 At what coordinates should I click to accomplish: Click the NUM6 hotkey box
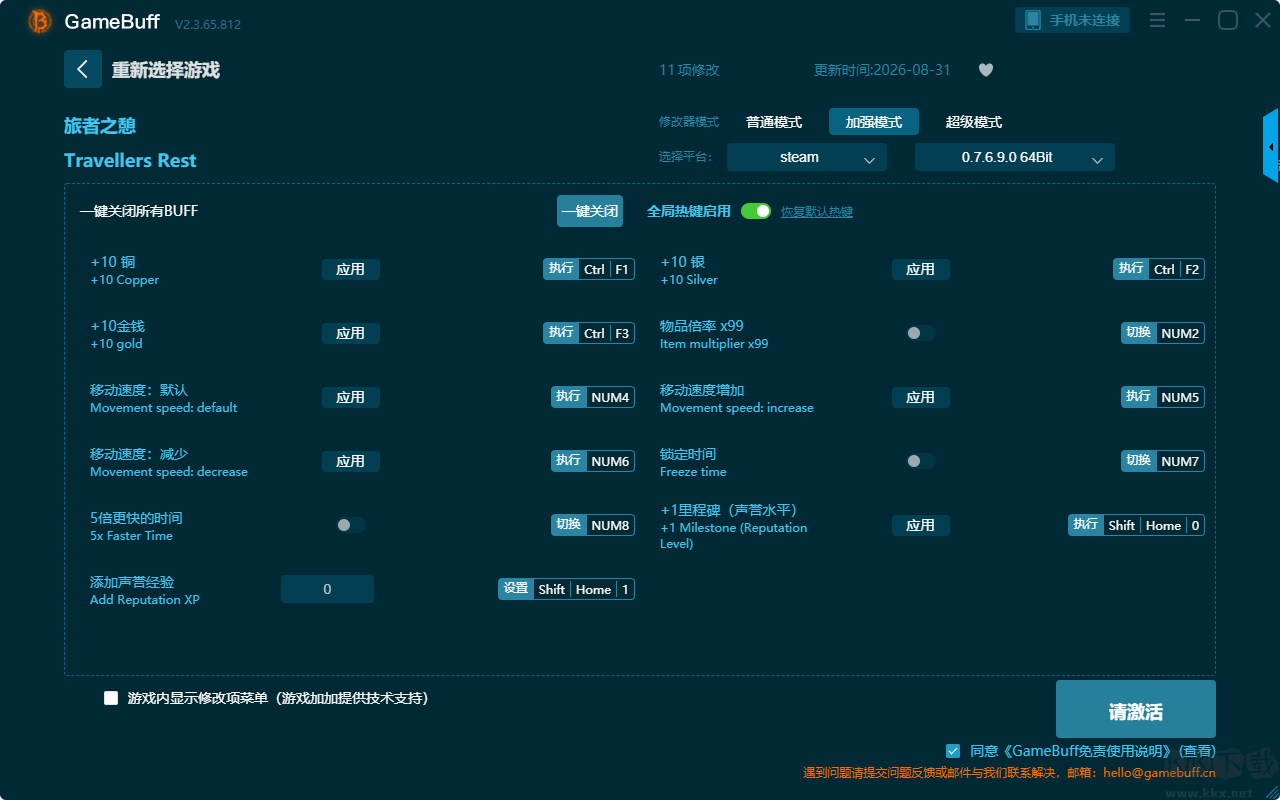(593, 461)
